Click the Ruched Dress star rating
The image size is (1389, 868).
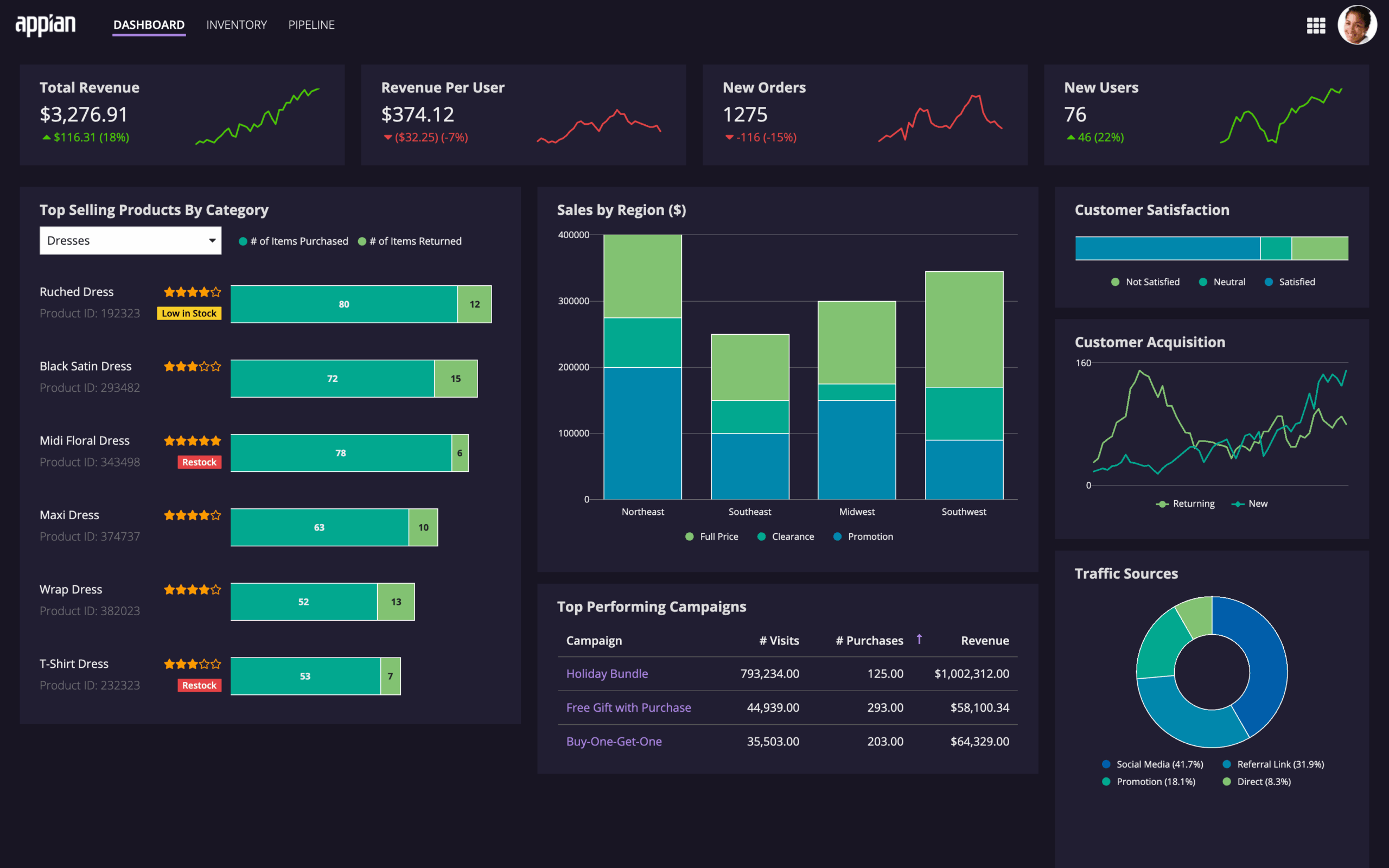tap(192, 292)
